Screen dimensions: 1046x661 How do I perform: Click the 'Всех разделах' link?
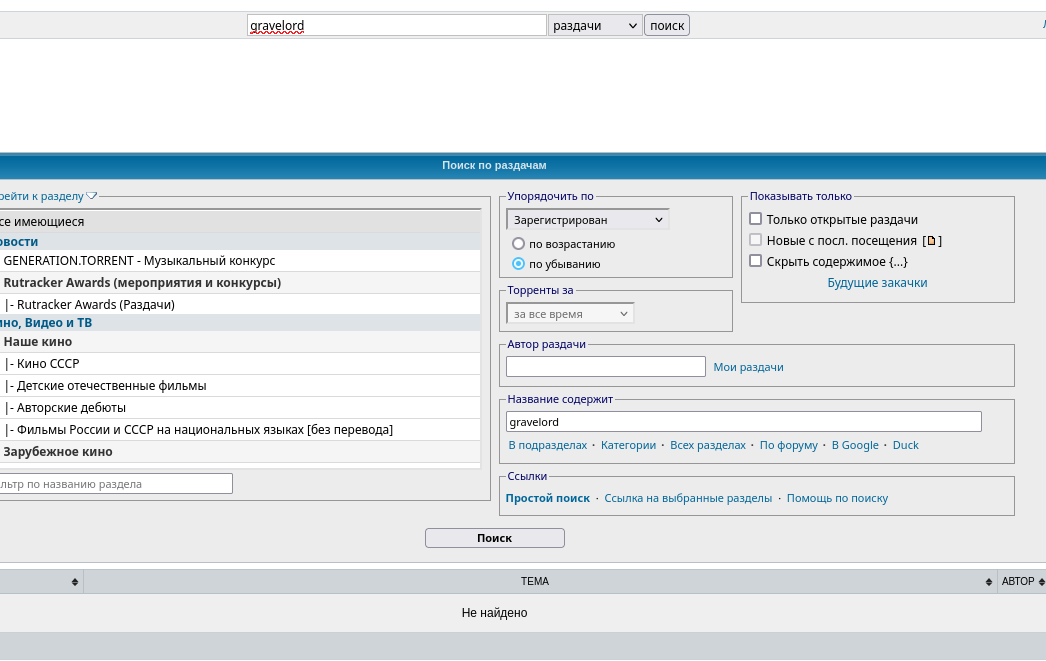pos(708,445)
